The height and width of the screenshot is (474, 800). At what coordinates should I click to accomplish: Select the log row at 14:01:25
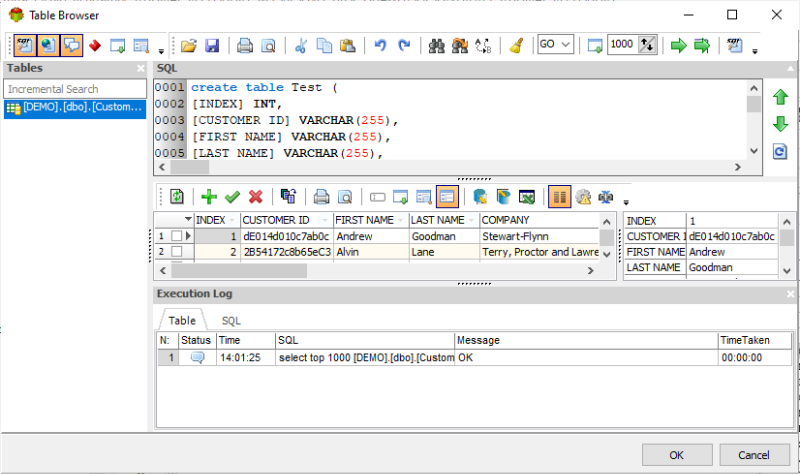pyautogui.click(x=474, y=358)
